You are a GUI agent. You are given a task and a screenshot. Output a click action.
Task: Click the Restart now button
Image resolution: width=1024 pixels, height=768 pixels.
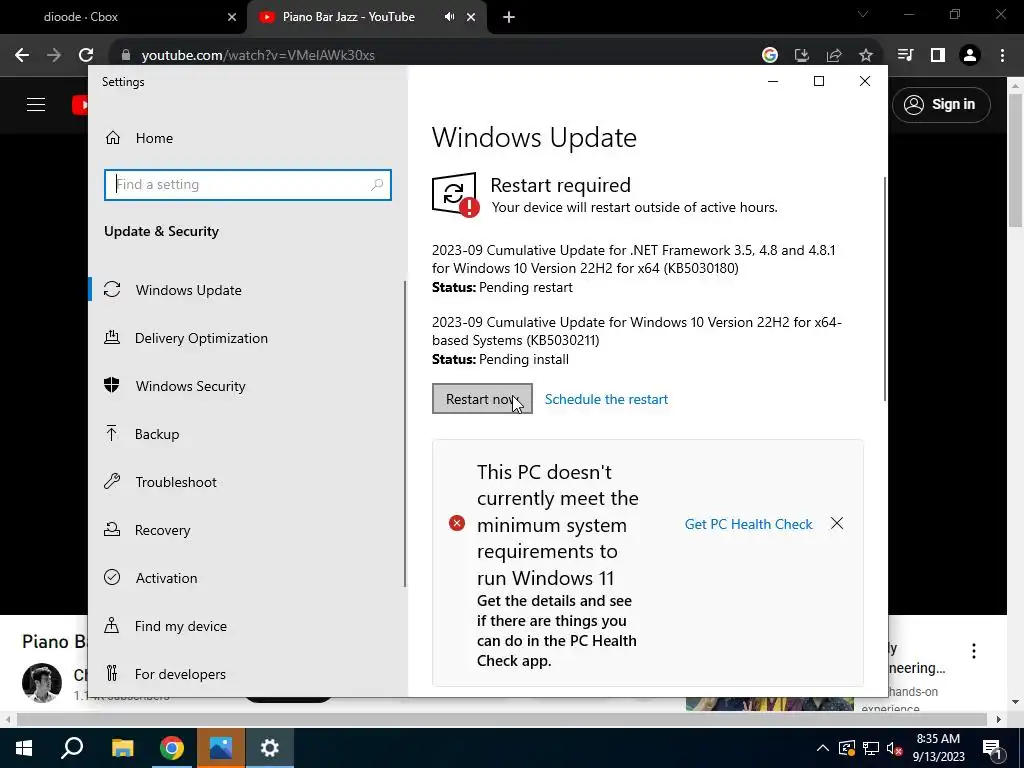[x=482, y=398]
